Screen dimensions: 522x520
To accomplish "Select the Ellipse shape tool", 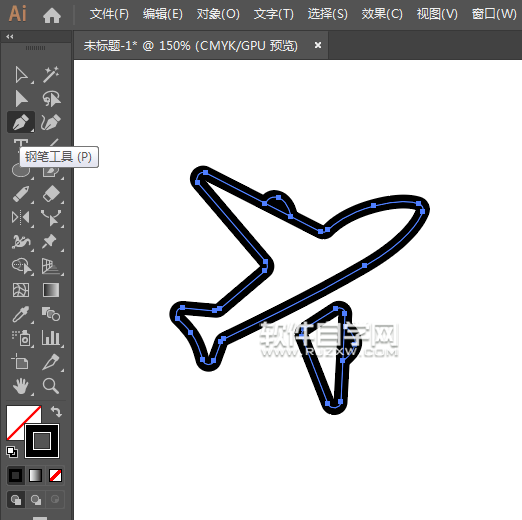I will [x=21, y=171].
